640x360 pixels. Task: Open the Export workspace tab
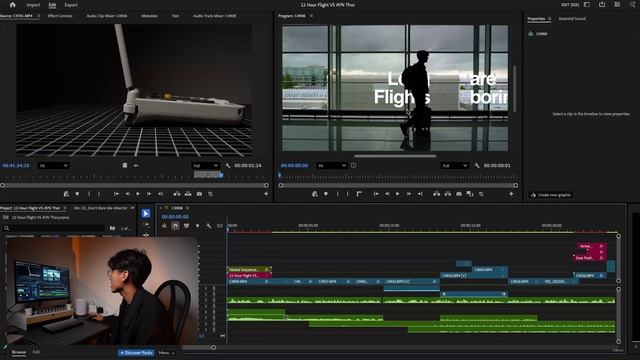[71, 5]
